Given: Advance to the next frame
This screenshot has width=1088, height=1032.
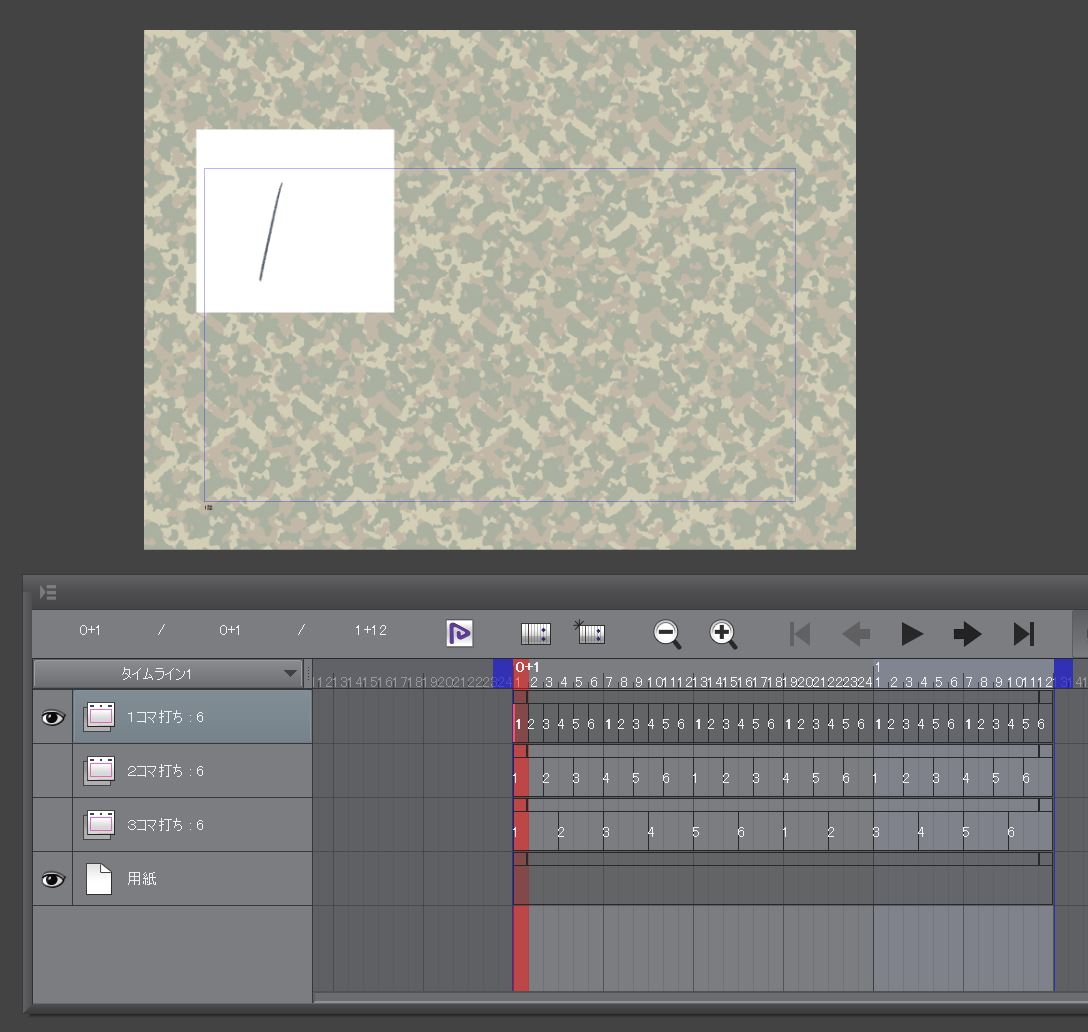Looking at the screenshot, I should click(x=967, y=633).
